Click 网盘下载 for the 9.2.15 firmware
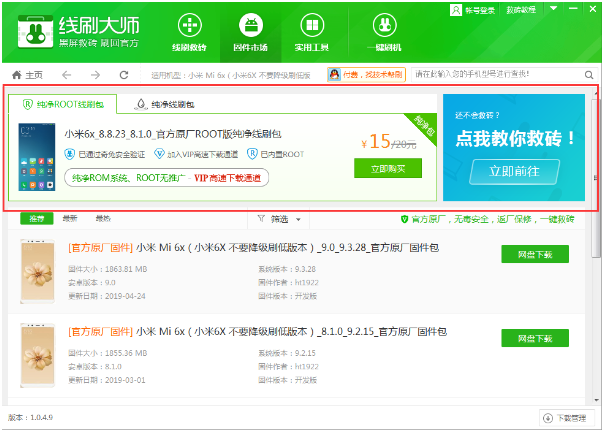 click(535, 338)
